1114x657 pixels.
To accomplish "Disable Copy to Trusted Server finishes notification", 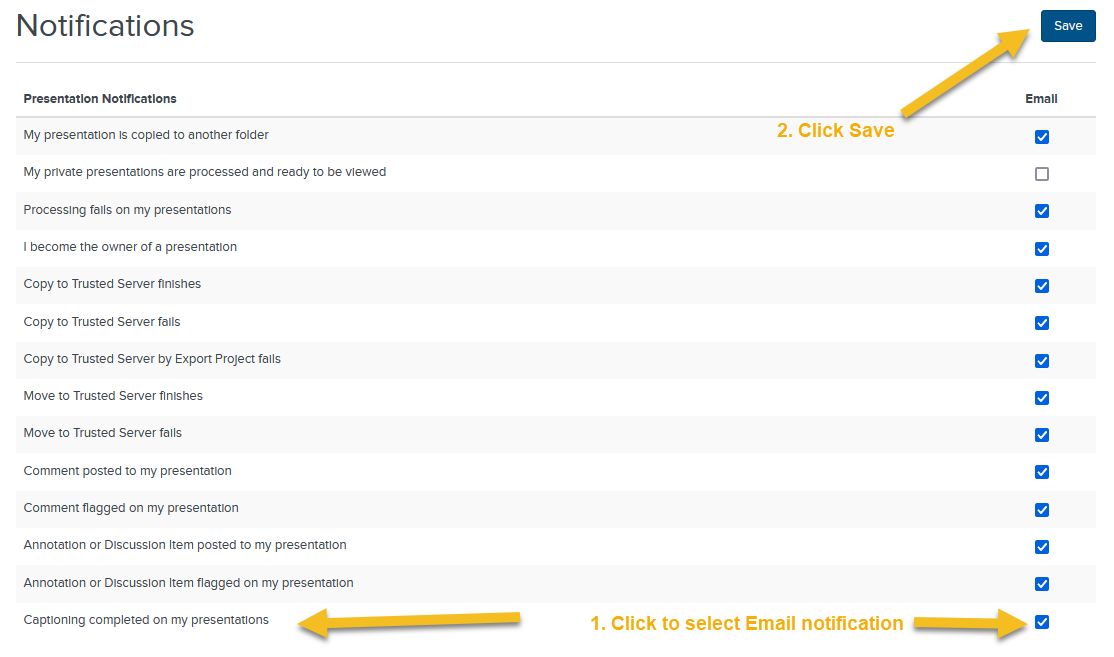I will [1042, 285].
